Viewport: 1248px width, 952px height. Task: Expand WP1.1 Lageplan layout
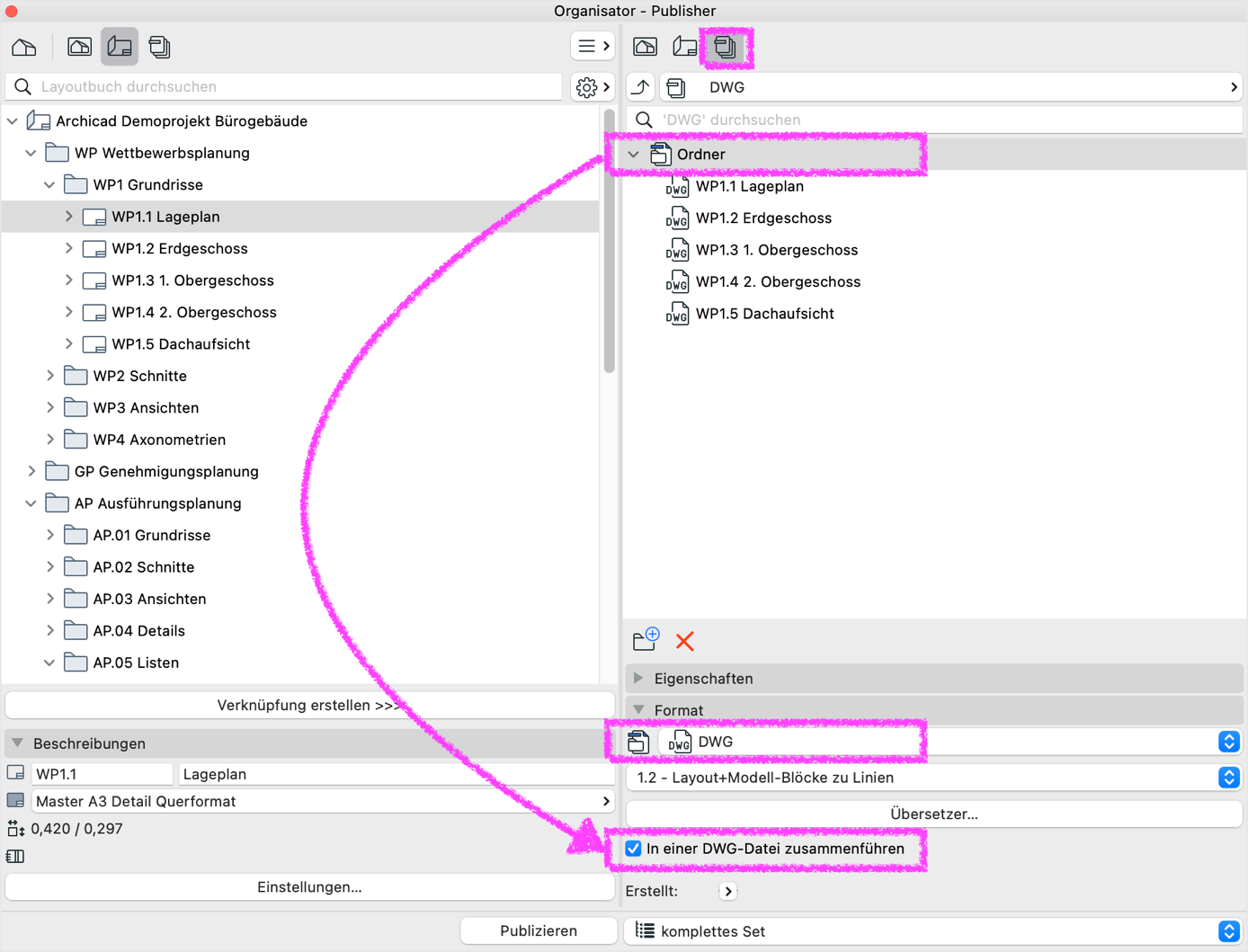69,217
